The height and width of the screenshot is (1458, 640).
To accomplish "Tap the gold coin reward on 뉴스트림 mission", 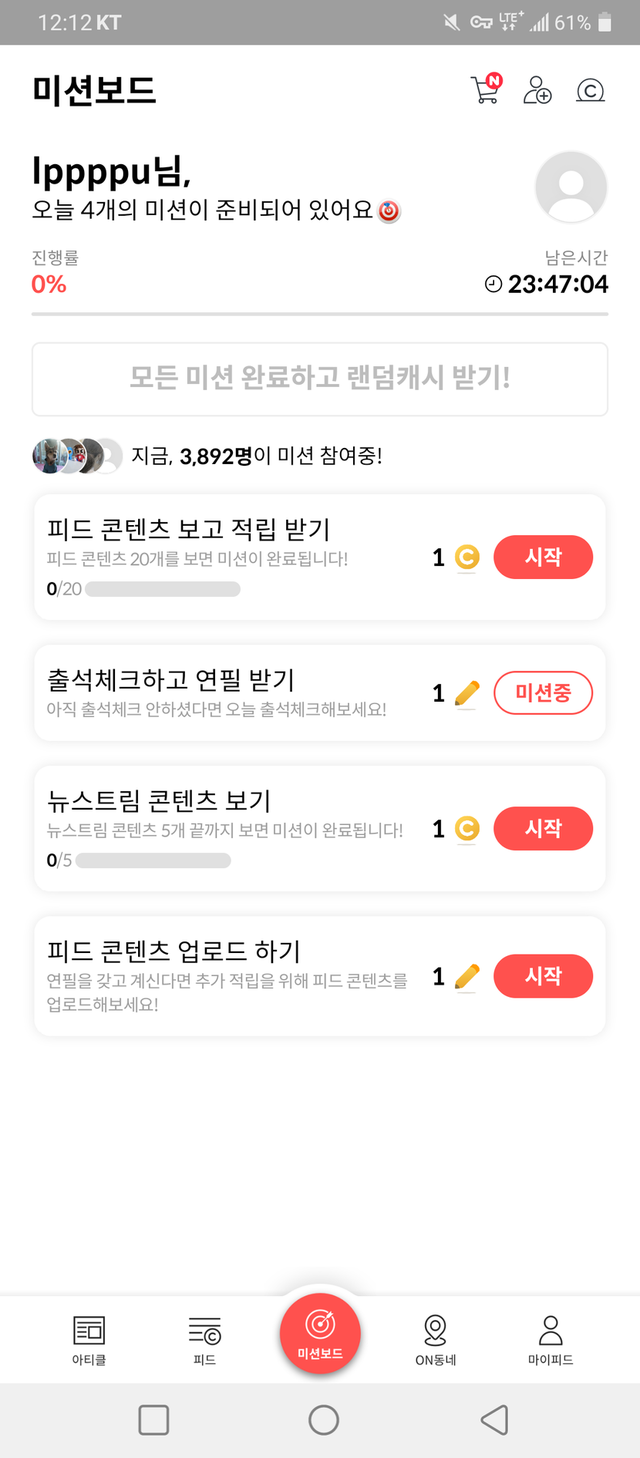I will click(x=466, y=829).
